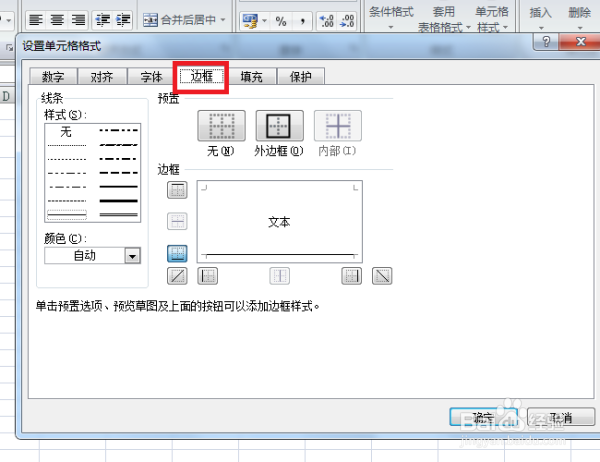Confirm with the 确定 button
The image size is (600, 462).
tap(483, 417)
